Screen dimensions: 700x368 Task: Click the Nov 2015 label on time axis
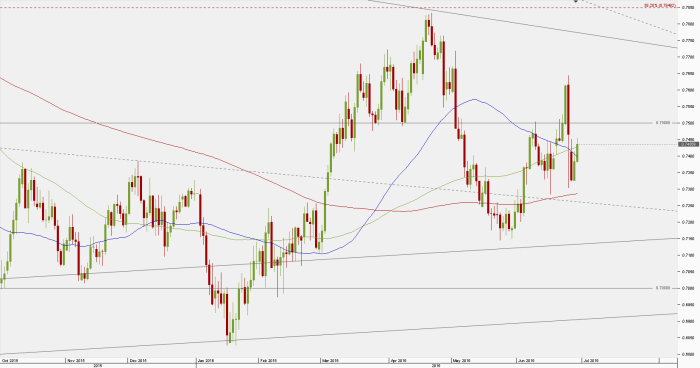pyautogui.click(x=75, y=360)
